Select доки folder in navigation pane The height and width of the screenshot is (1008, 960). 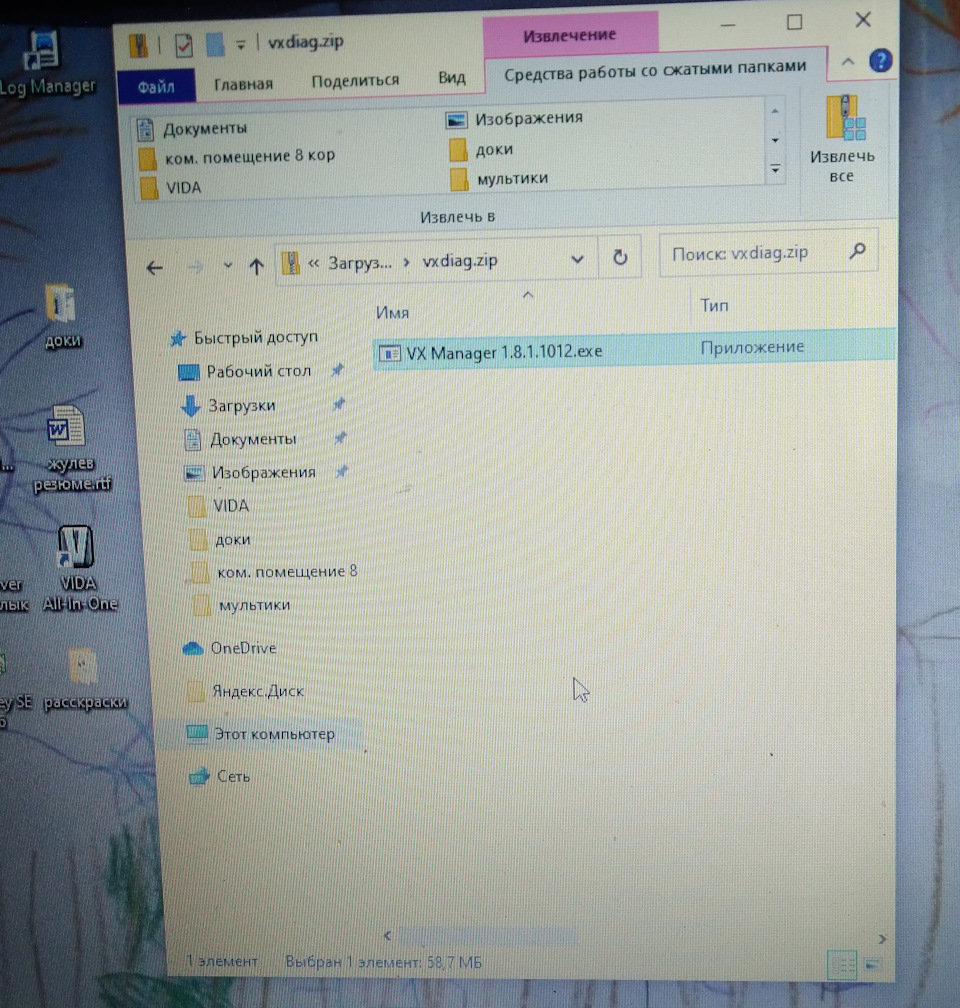click(x=221, y=540)
